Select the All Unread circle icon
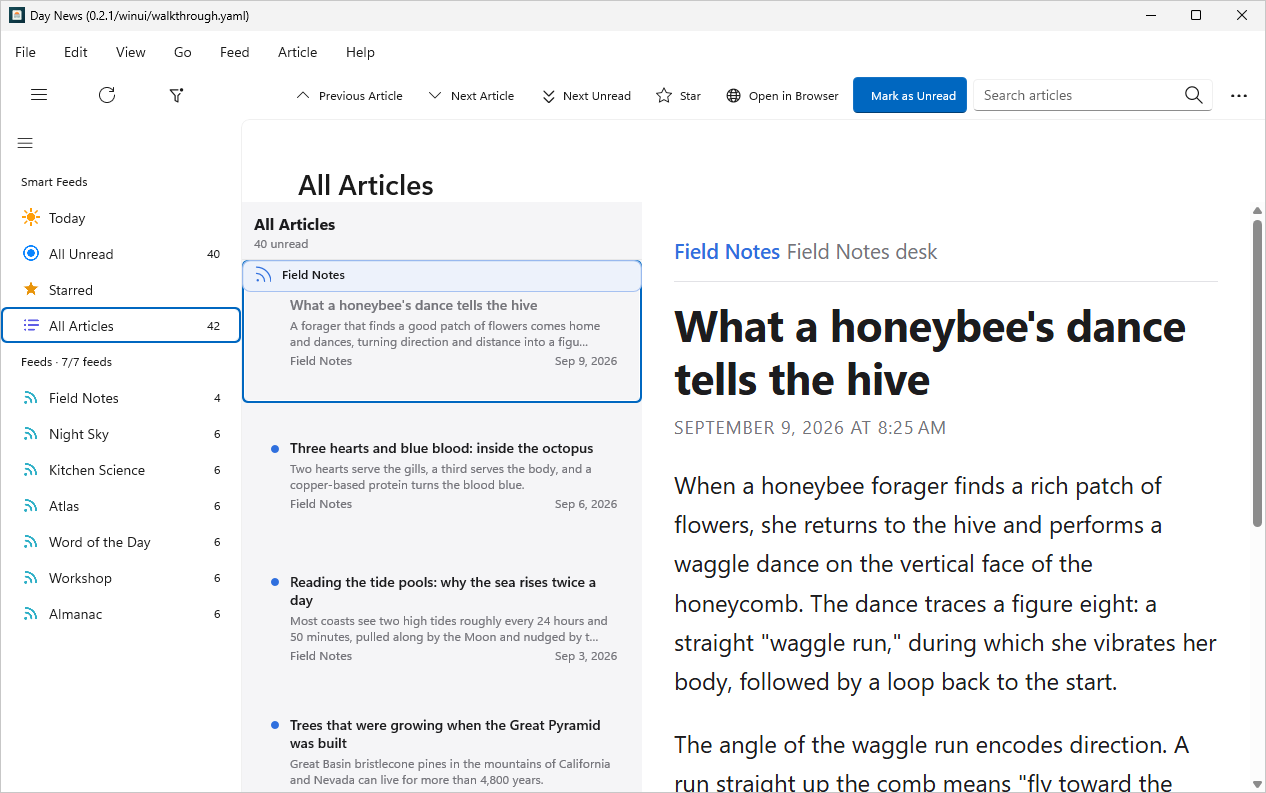This screenshot has width=1266, height=793. 30,253
